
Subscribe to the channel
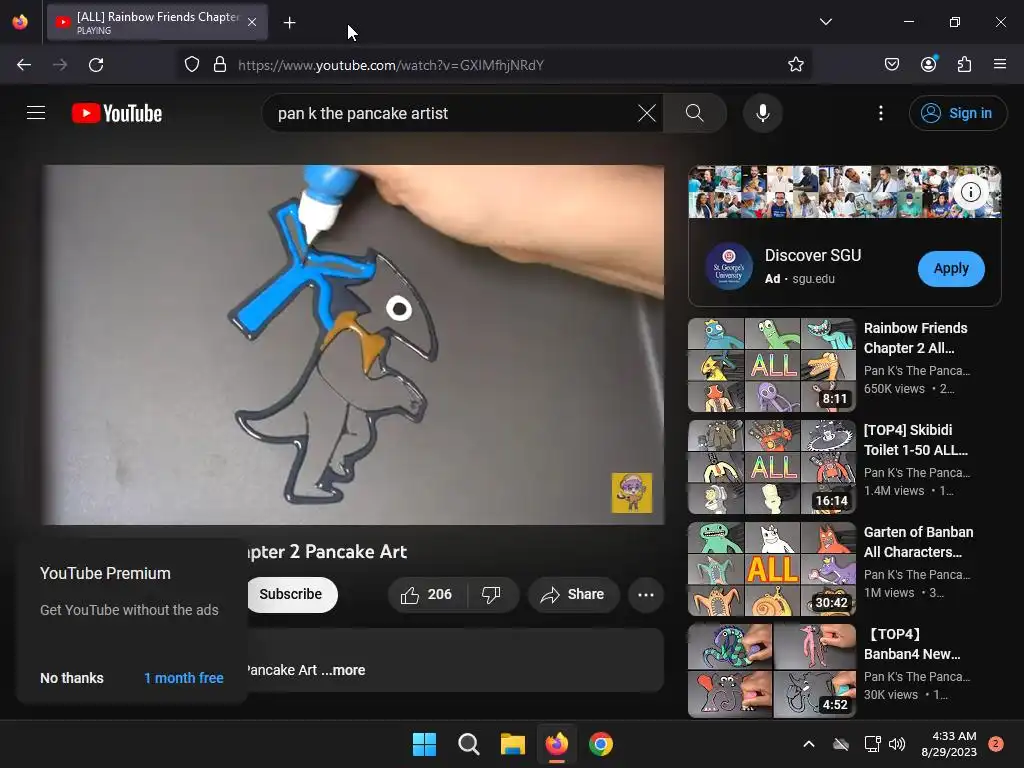(292, 594)
